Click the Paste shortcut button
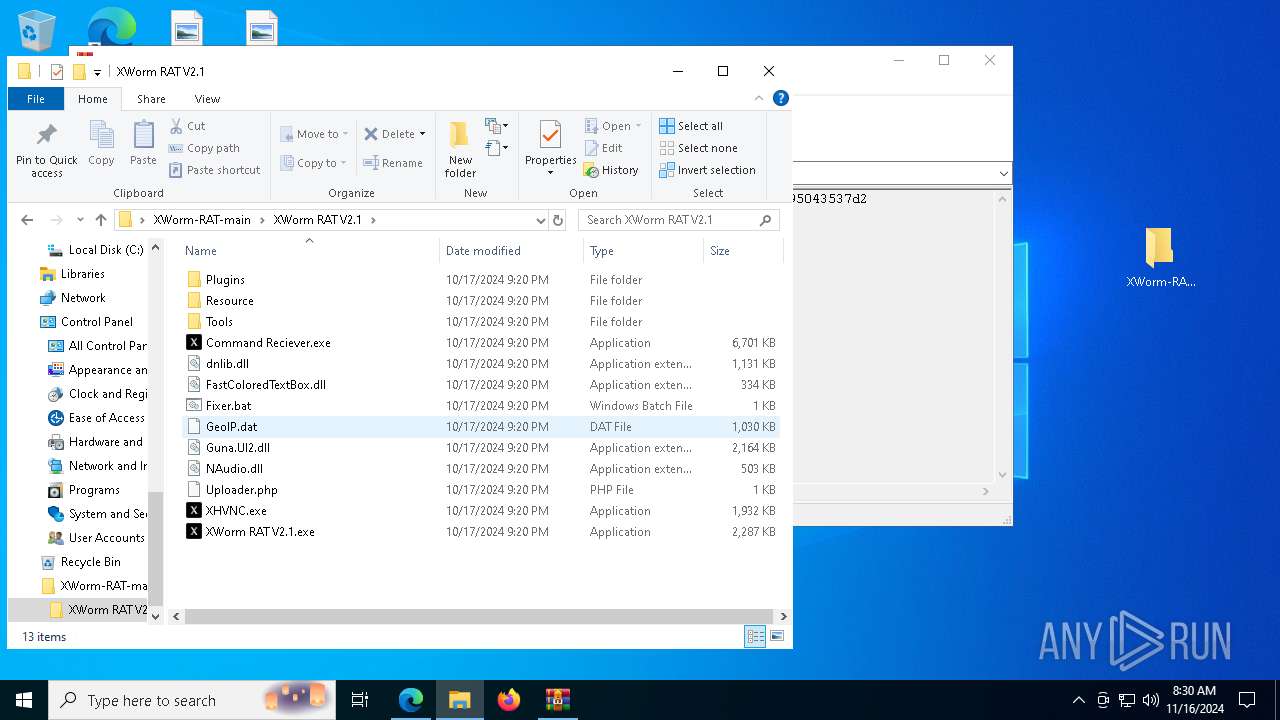This screenshot has width=1280, height=720. [215, 170]
